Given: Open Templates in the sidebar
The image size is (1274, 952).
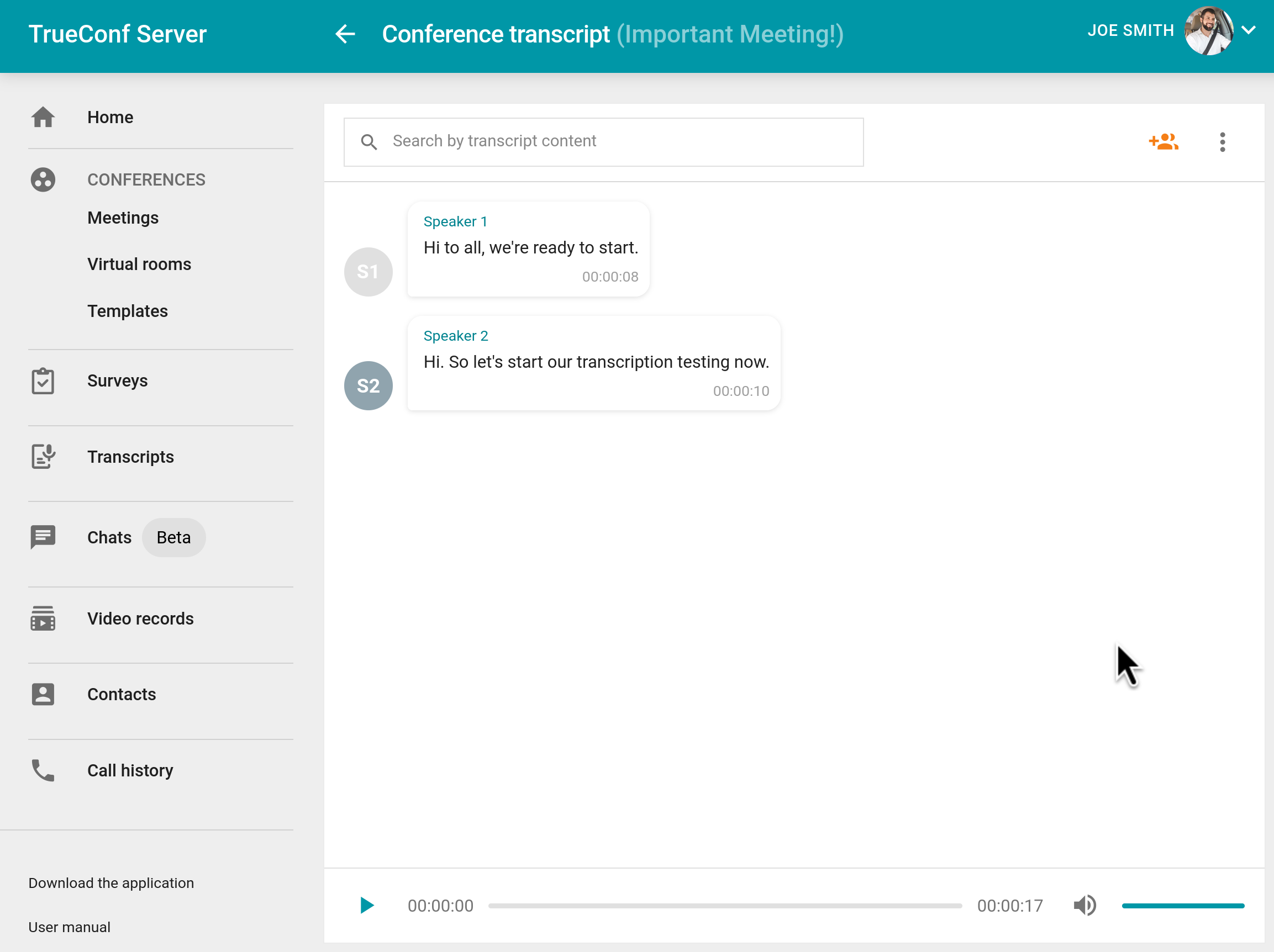Looking at the screenshot, I should click(128, 311).
